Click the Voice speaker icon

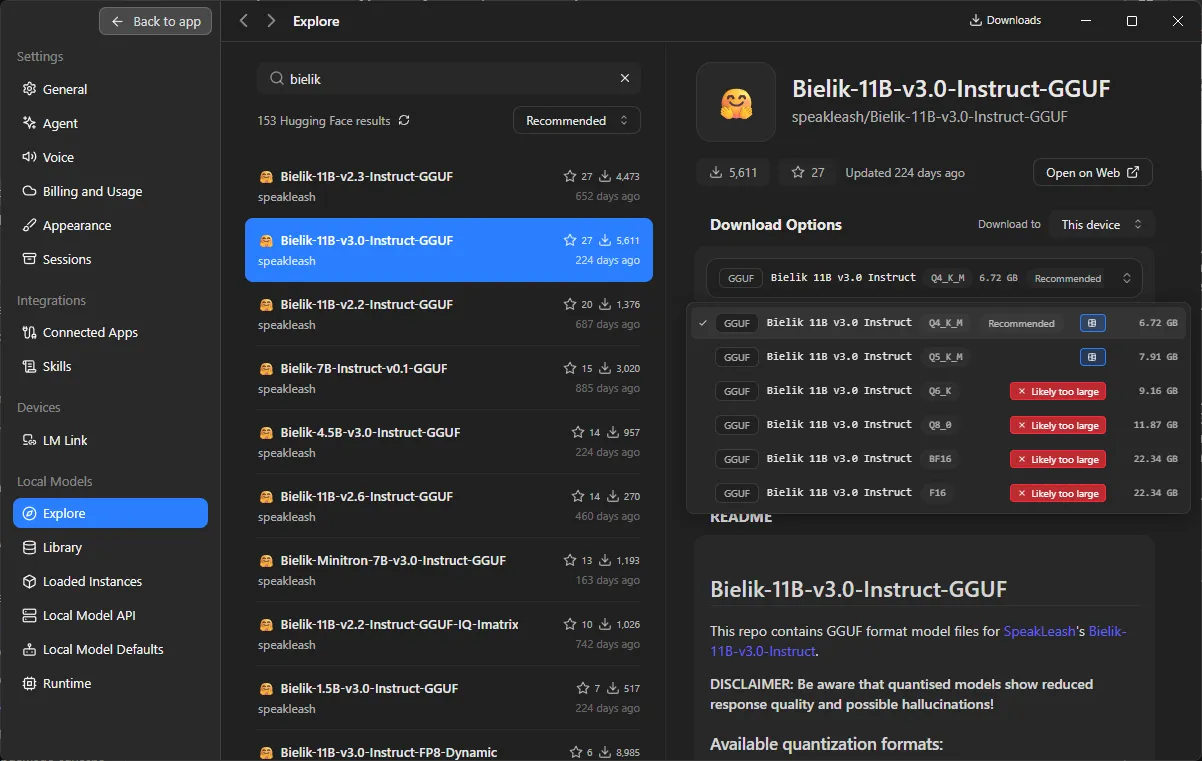(29, 157)
